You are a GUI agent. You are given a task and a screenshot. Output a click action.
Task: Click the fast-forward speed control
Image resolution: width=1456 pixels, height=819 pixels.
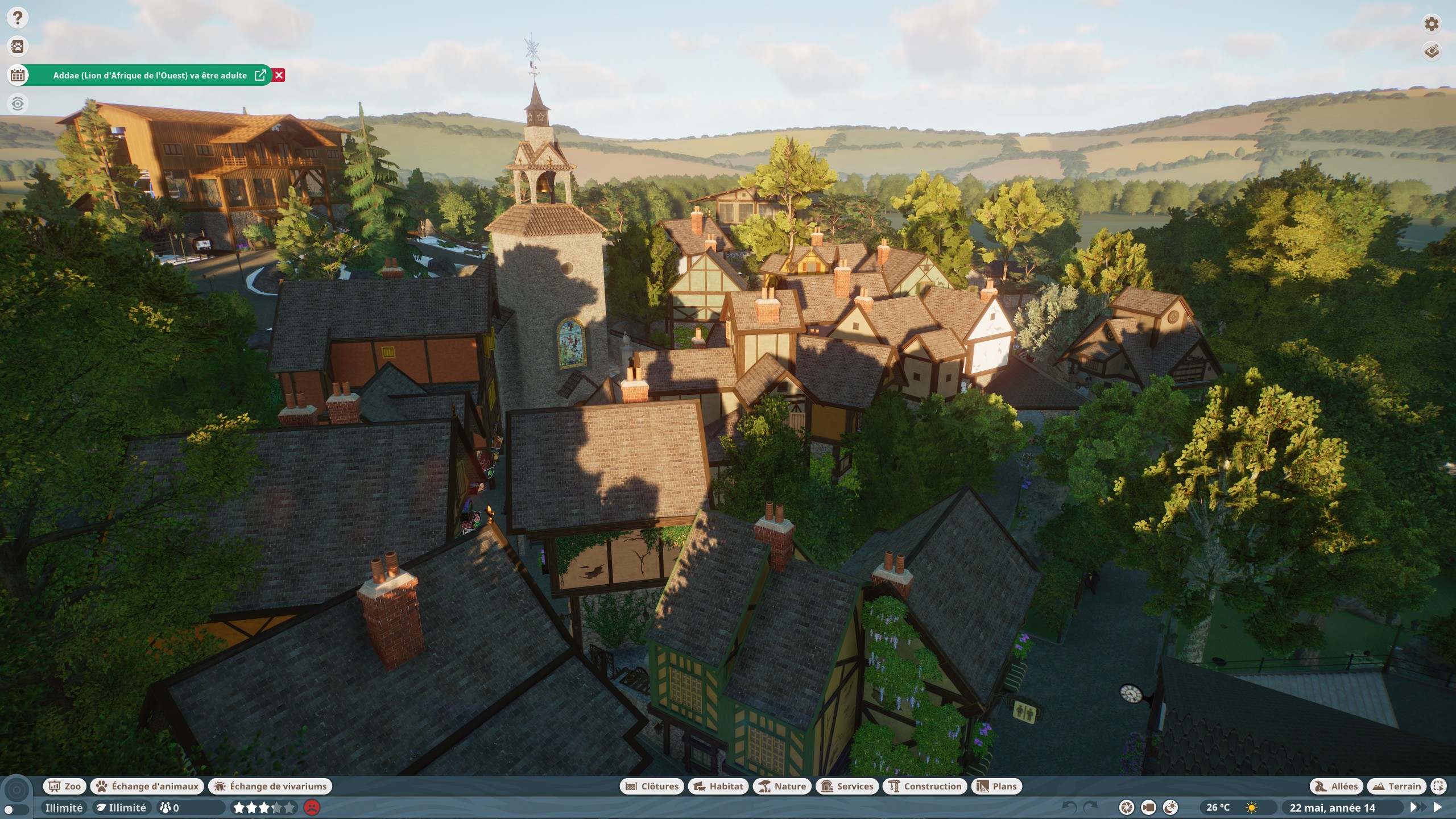coord(1417,808)
